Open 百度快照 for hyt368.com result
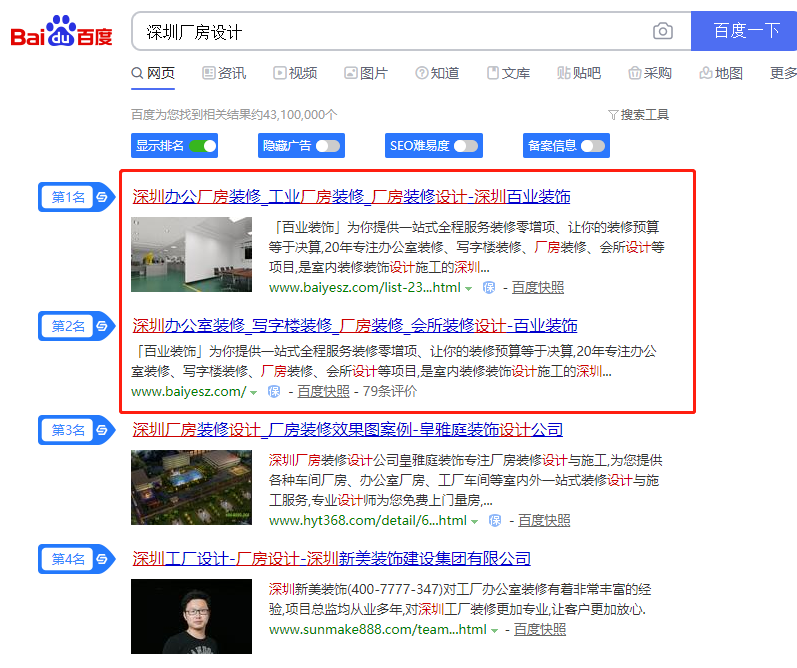This screenshot has width=797, height=668. coord(544,521)
